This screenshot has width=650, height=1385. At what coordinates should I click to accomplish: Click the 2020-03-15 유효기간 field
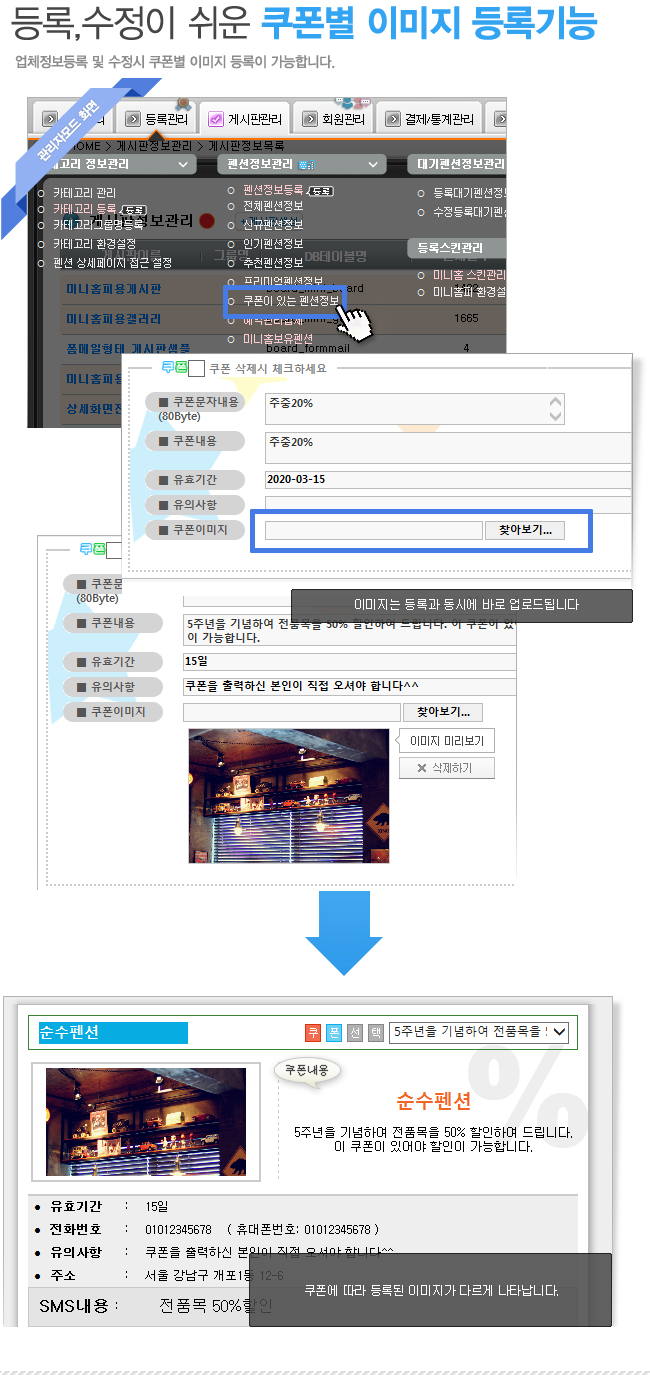[x=448, y=480]
